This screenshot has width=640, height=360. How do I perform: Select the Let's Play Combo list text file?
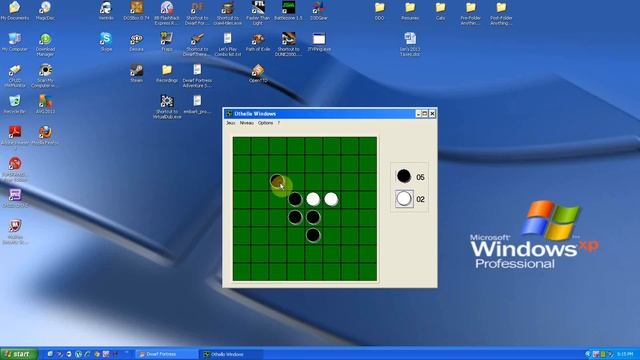(228, 44)
